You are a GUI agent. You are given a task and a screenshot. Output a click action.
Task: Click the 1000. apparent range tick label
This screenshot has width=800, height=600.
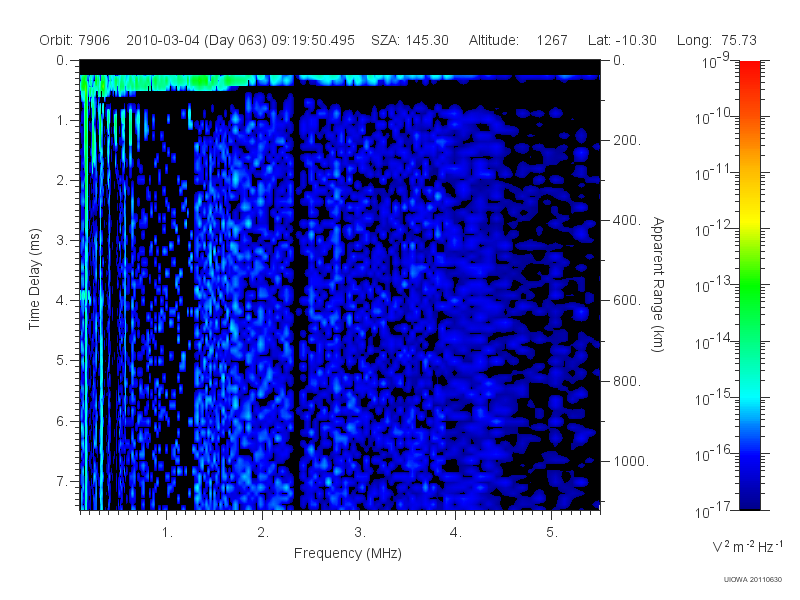point(631,461)
